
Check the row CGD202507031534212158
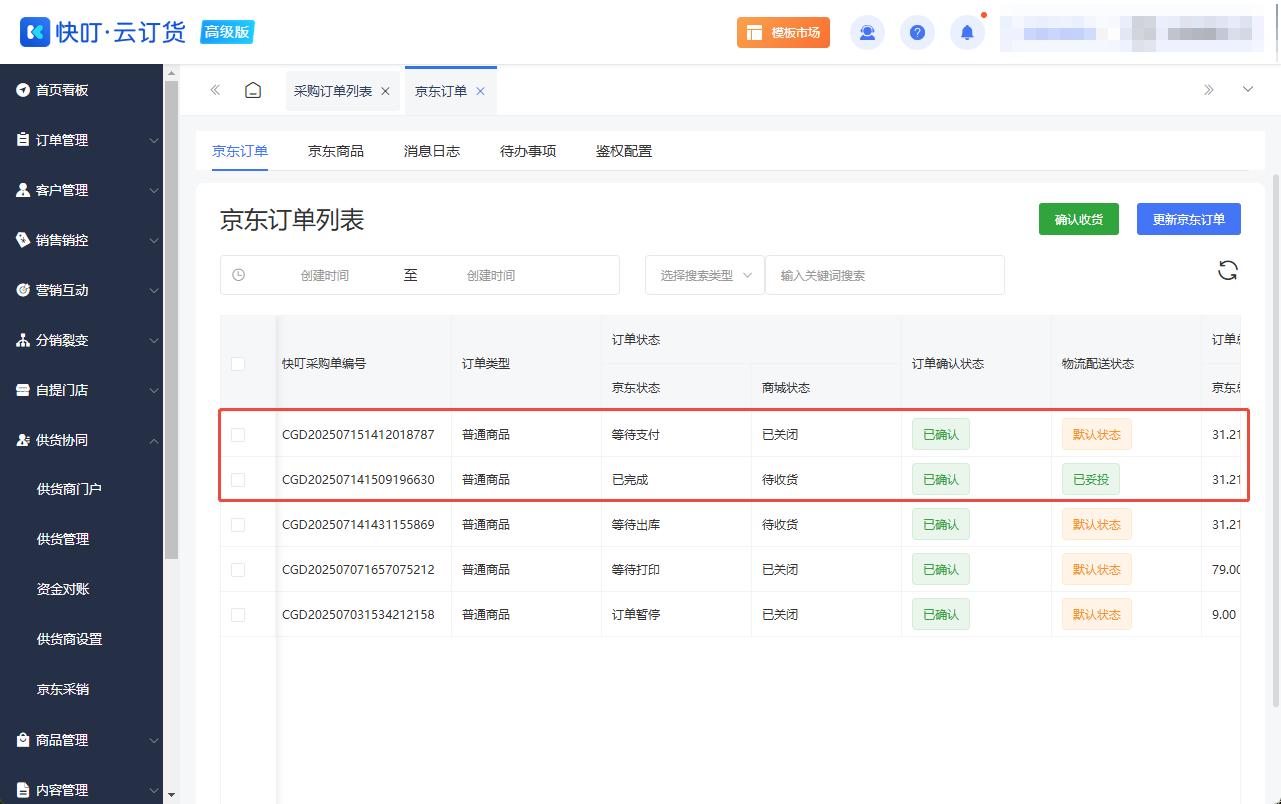coord(238,615)
